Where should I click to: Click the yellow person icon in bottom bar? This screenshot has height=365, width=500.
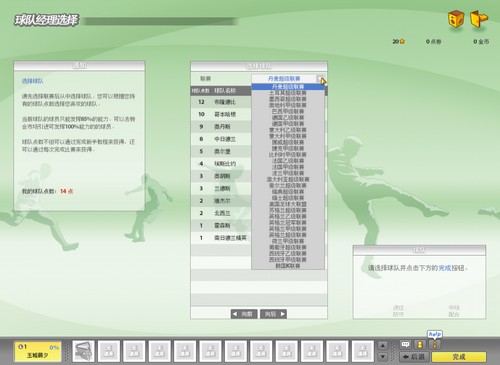point(420,344)
